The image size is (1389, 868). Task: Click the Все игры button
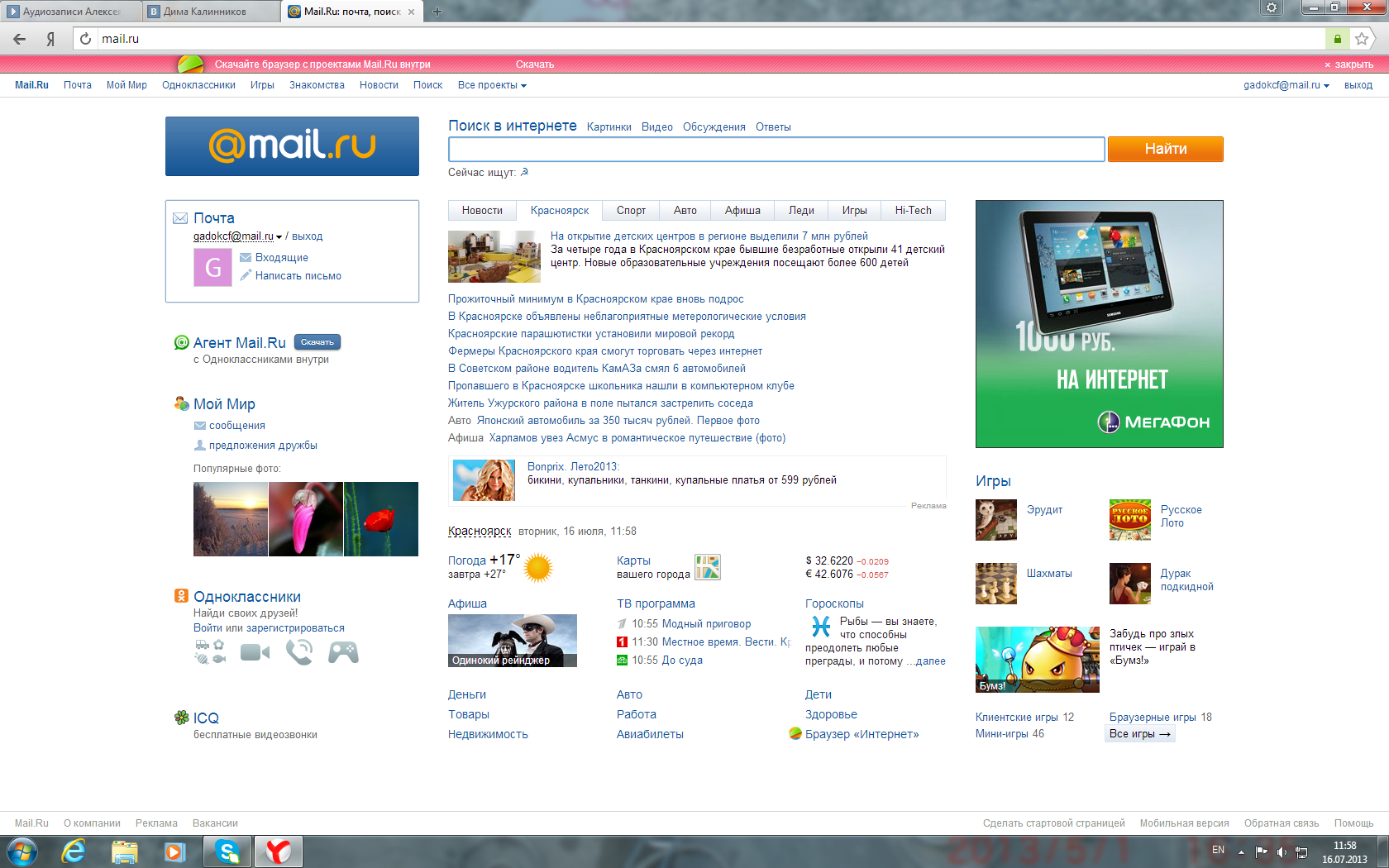[1140, 734]
